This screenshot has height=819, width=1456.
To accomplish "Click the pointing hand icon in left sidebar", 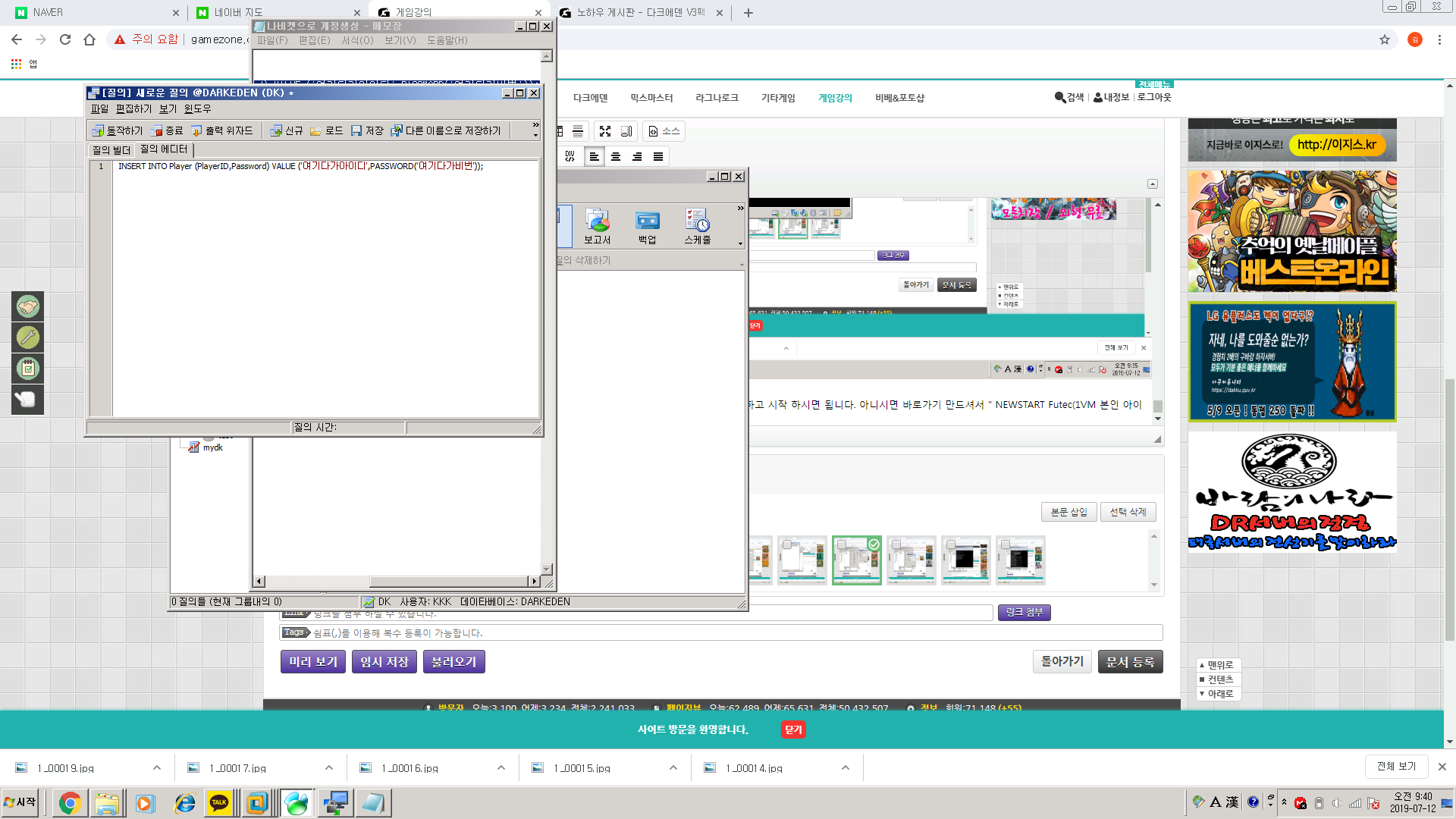I will (x=28, y=400).
